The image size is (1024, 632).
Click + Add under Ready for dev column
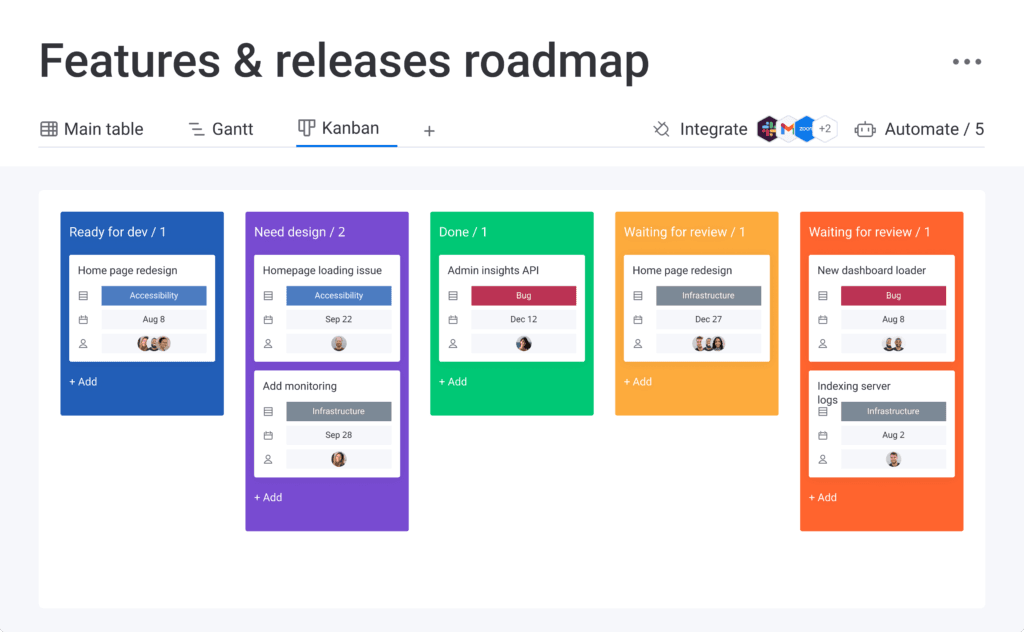click(x=82, y=381)
